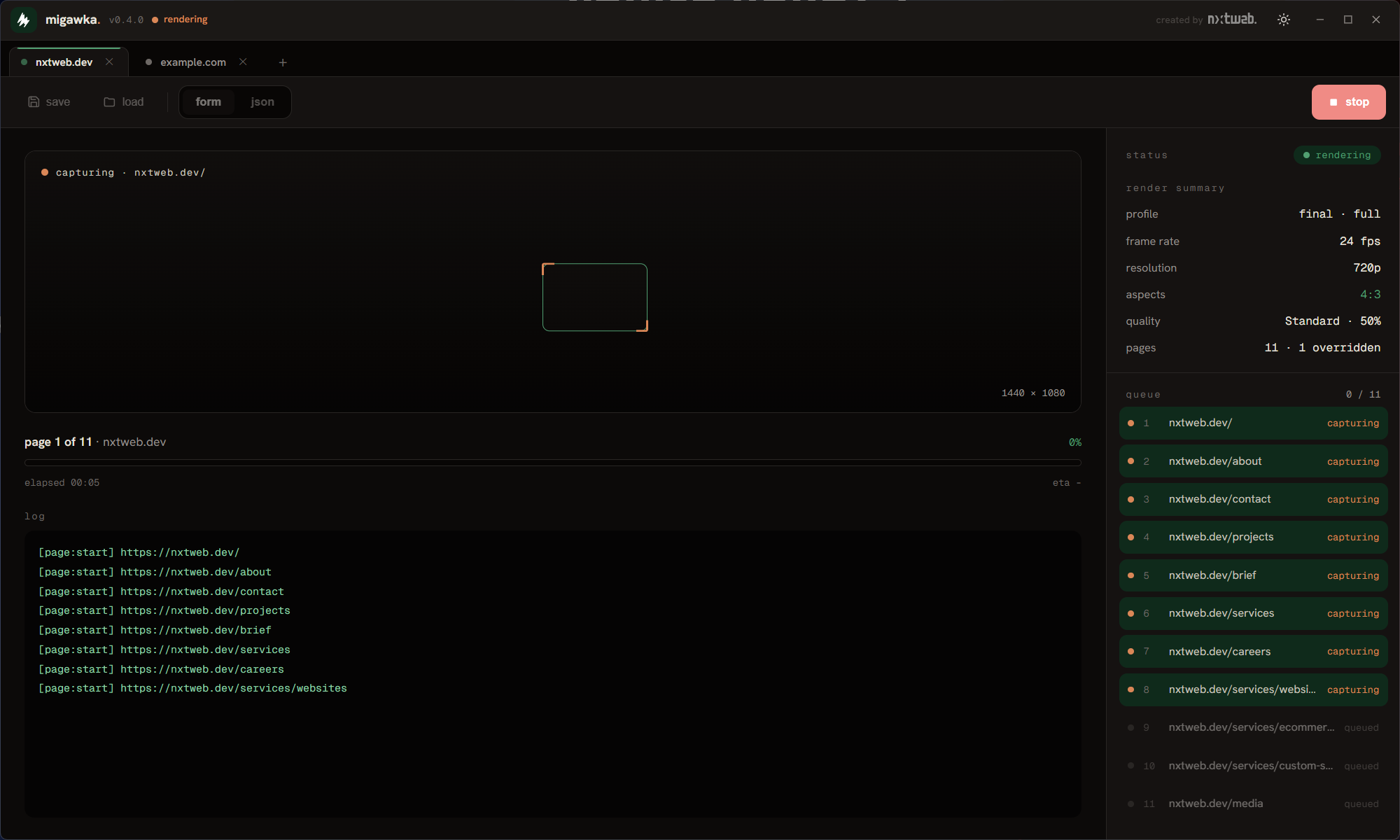Toggle the light/dark theme sun icon
This screenshot has height=840, width=1400.
tap(1284, 20)
